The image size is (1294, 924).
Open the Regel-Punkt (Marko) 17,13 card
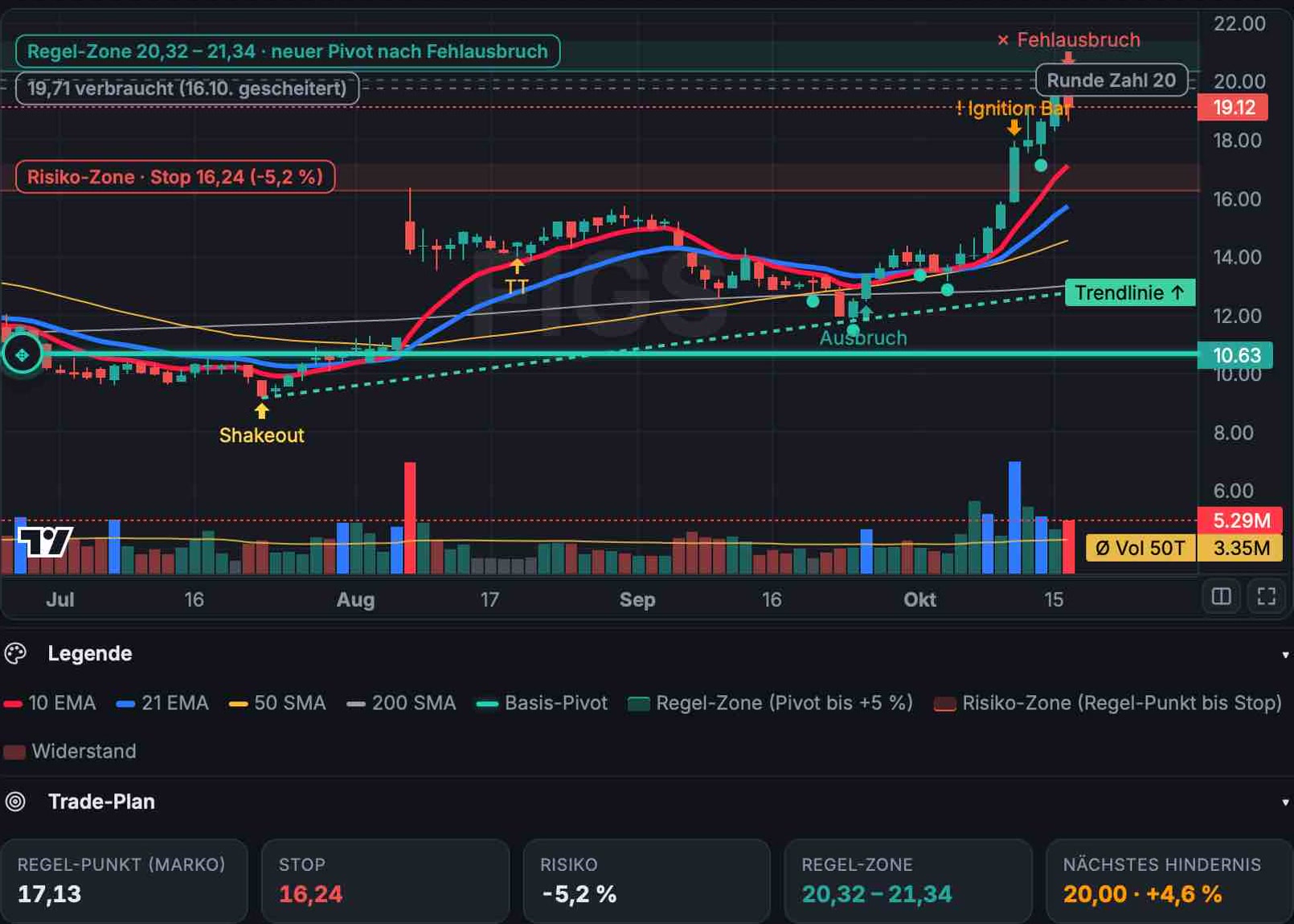coord(124,881)
